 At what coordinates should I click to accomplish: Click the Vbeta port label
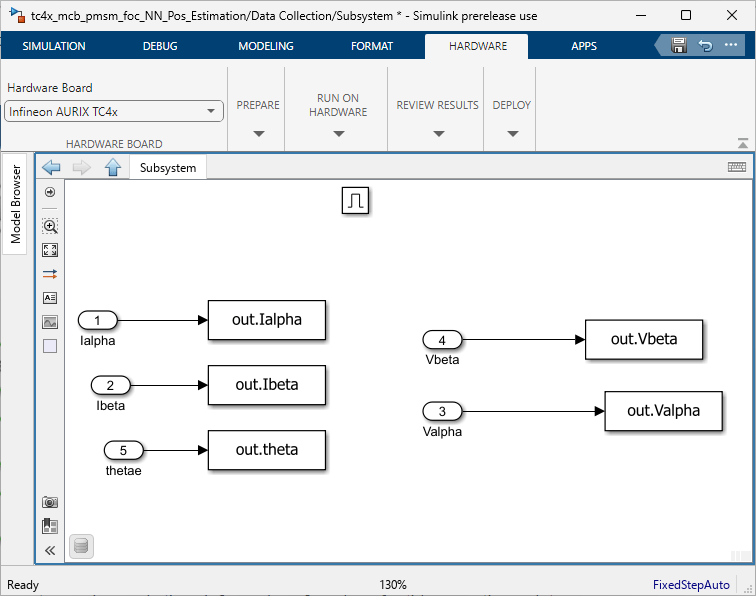click(x=442, y=360)
